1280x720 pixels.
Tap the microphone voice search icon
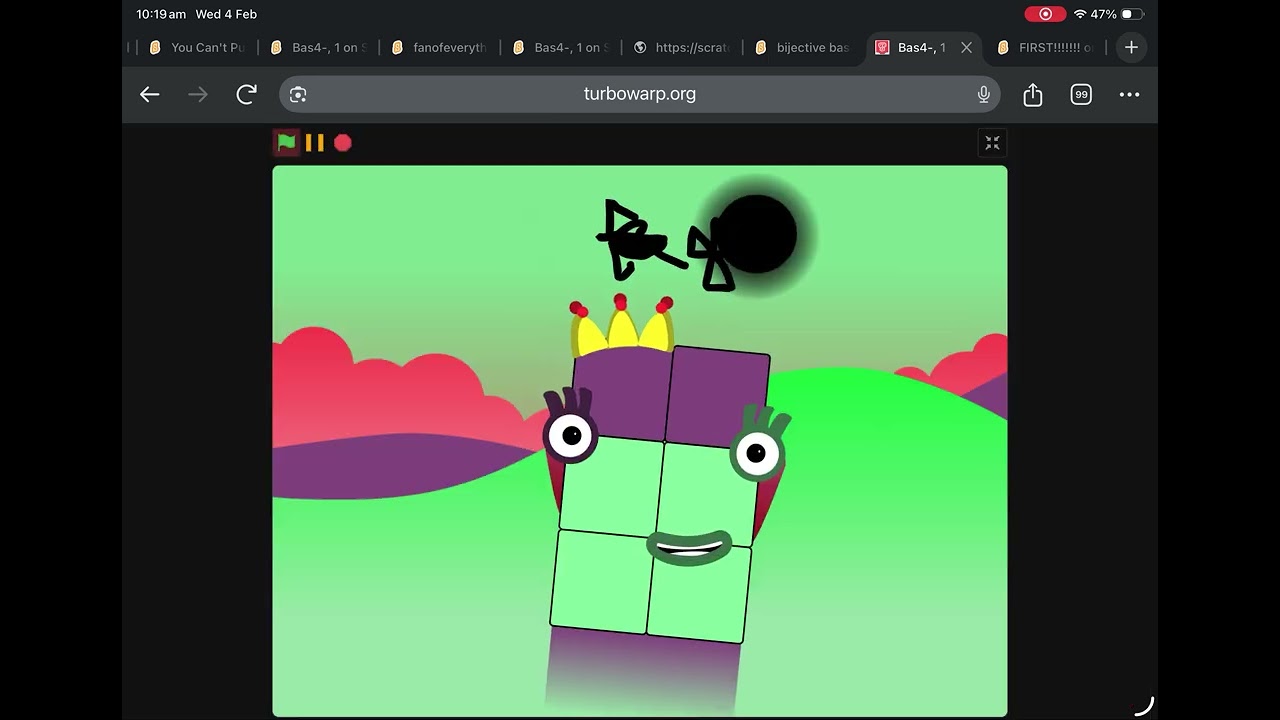coord(984,94)
